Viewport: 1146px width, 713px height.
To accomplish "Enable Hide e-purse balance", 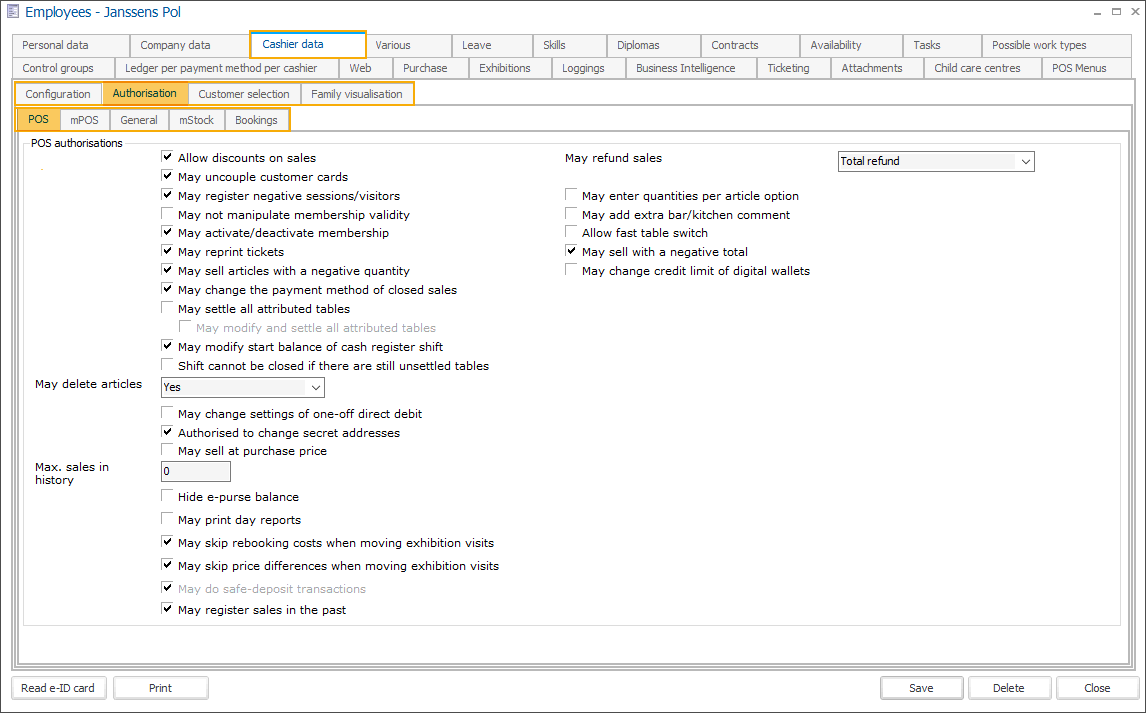I will (167, 496).
